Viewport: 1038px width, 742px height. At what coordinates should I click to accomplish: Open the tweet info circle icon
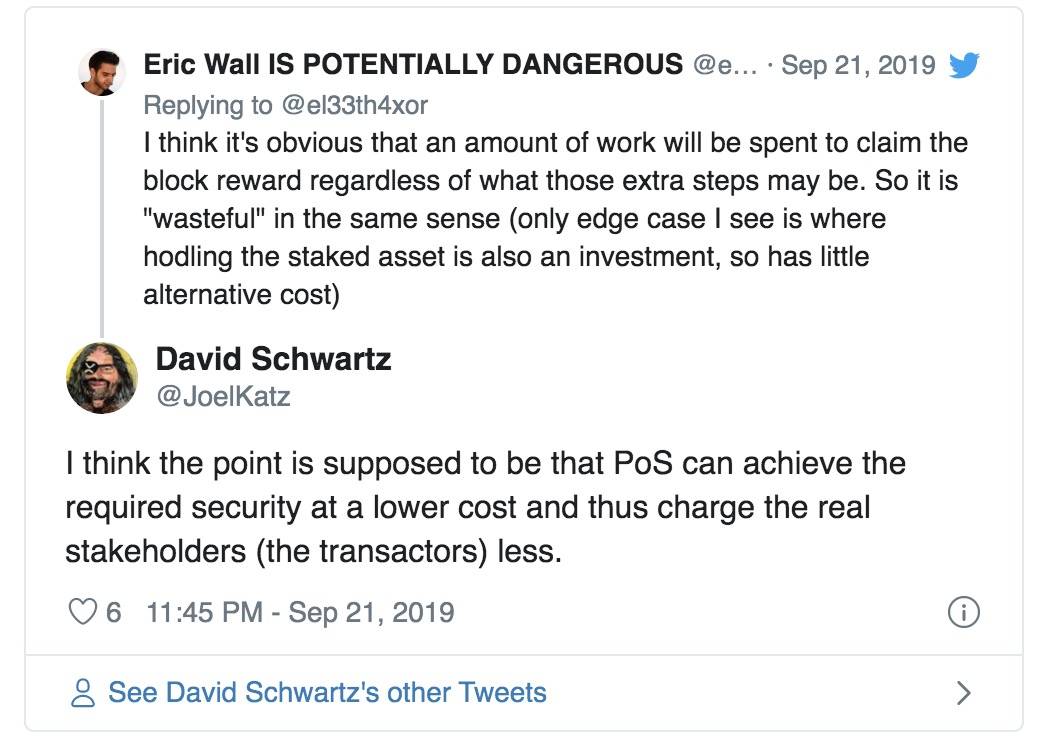pos(963,612)
